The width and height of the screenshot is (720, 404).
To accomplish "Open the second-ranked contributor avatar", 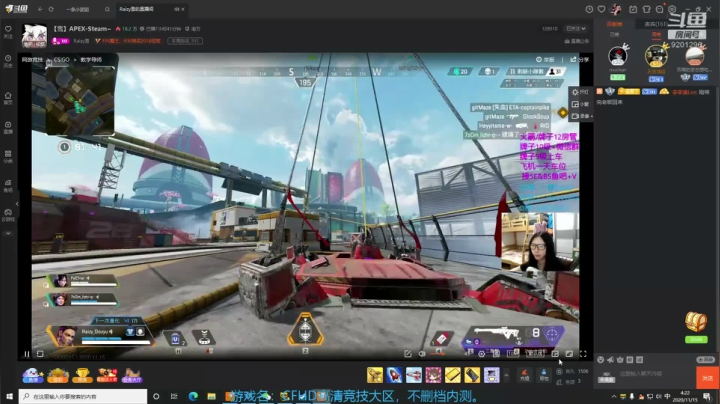I will tap(618, 56).
